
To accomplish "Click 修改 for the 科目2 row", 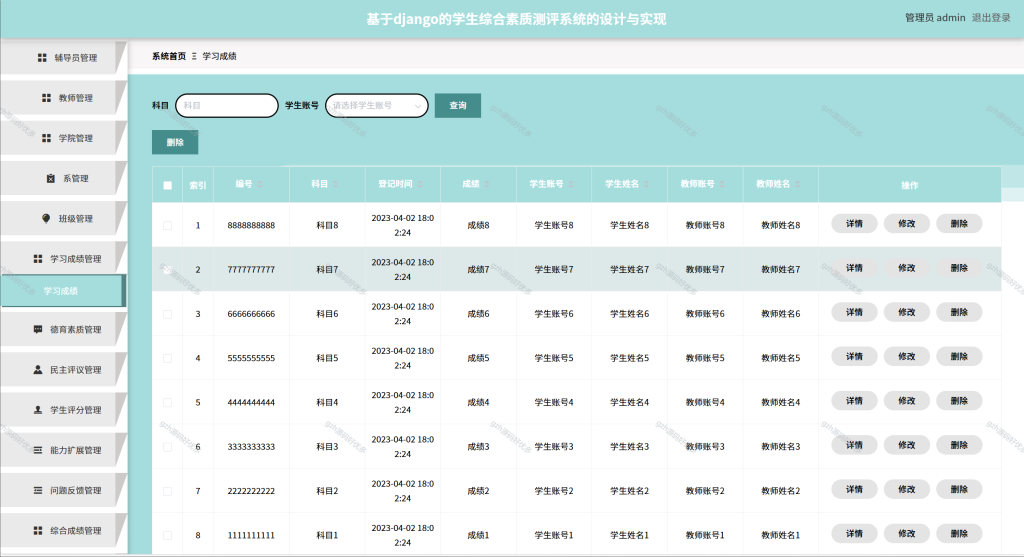I will pyautogui.click(x=906, y=490).
